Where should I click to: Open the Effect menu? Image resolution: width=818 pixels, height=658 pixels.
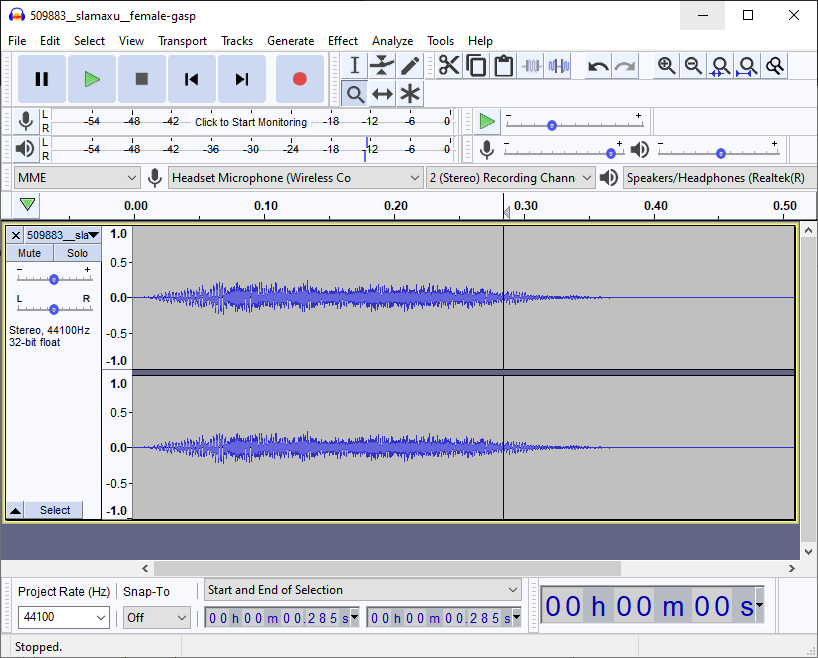tap(343, 41)
